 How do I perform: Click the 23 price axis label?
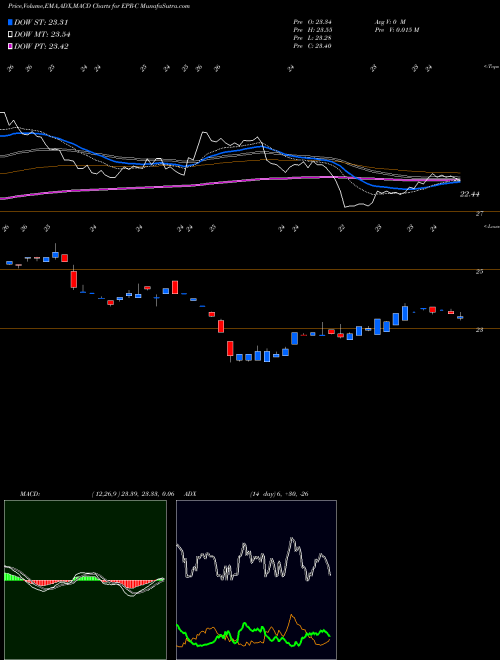coord(479,330)
